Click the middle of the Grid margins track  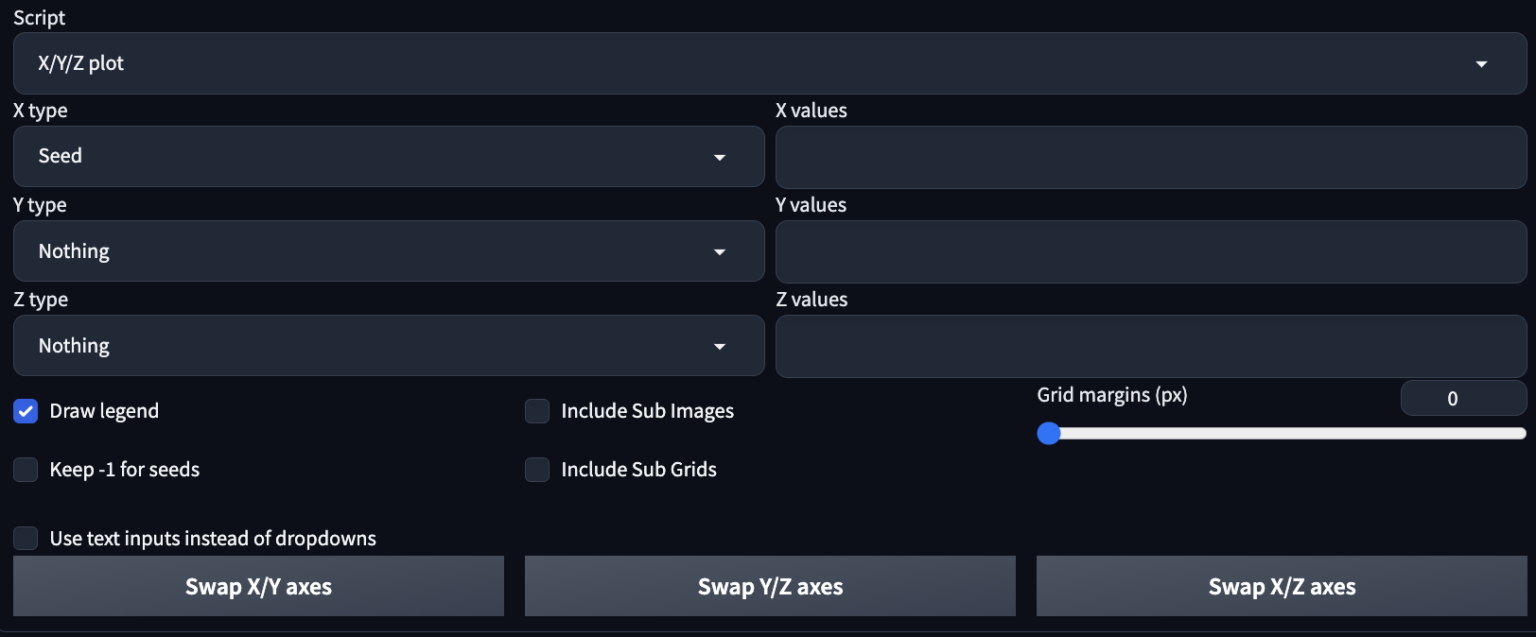pos(1287,434)
